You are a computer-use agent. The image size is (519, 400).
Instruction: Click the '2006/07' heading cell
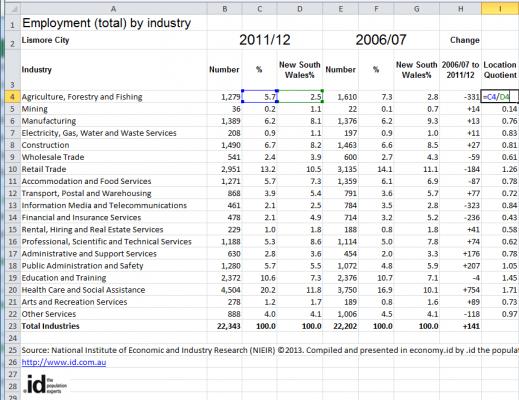click(x=381, y=40)
